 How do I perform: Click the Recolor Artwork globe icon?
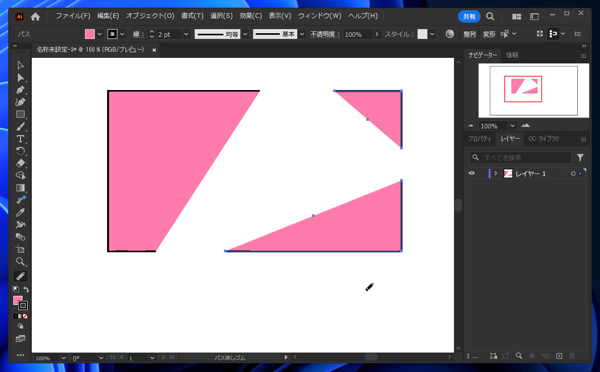tap(450, 34)
